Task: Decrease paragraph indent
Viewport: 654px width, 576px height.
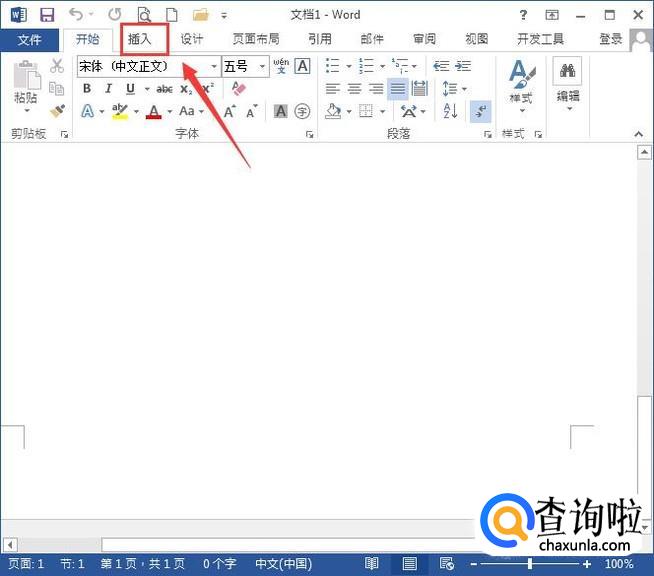Action: click(441, 66)
